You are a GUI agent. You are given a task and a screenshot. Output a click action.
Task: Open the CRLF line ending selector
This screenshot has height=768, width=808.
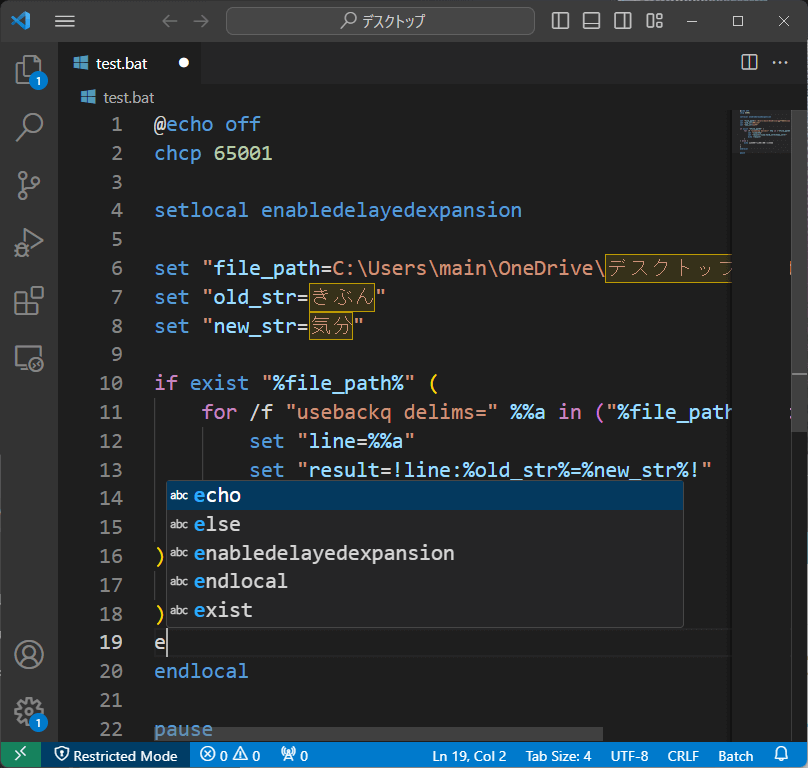pyautogui.click(x=684, y=756)
